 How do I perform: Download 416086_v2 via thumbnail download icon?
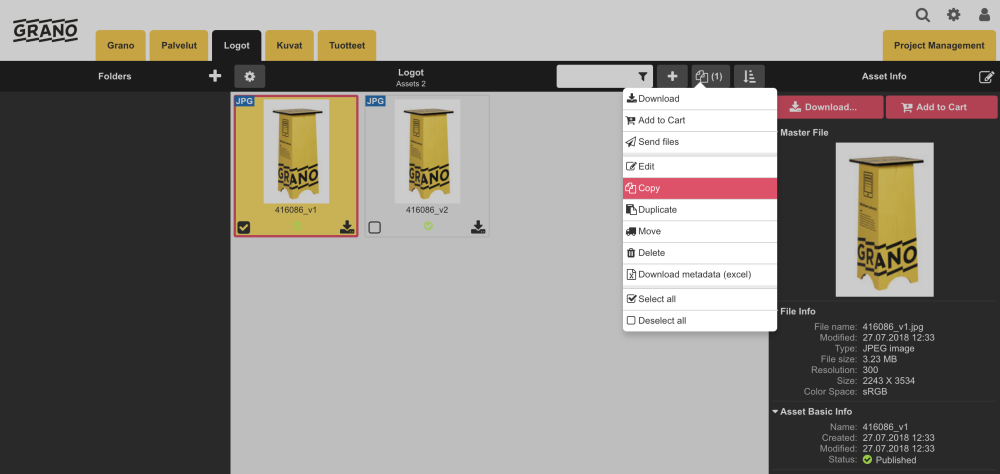point(478,227)
